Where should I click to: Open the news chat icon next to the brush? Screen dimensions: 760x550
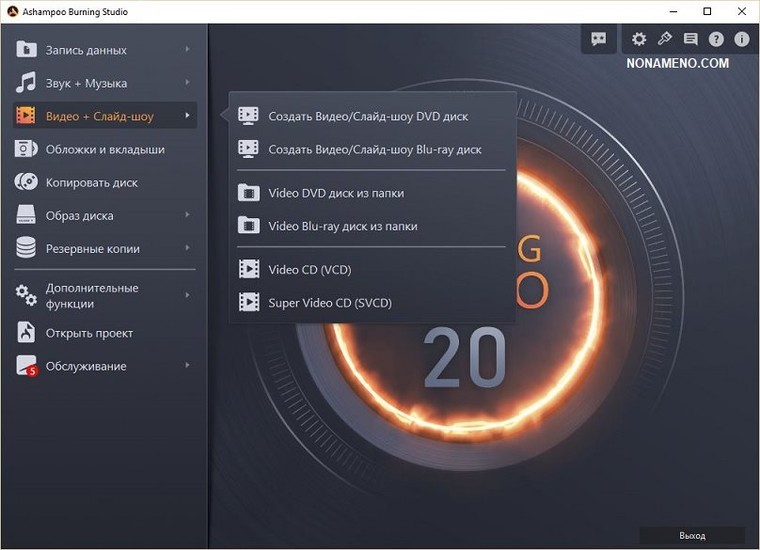pos(690,39)
